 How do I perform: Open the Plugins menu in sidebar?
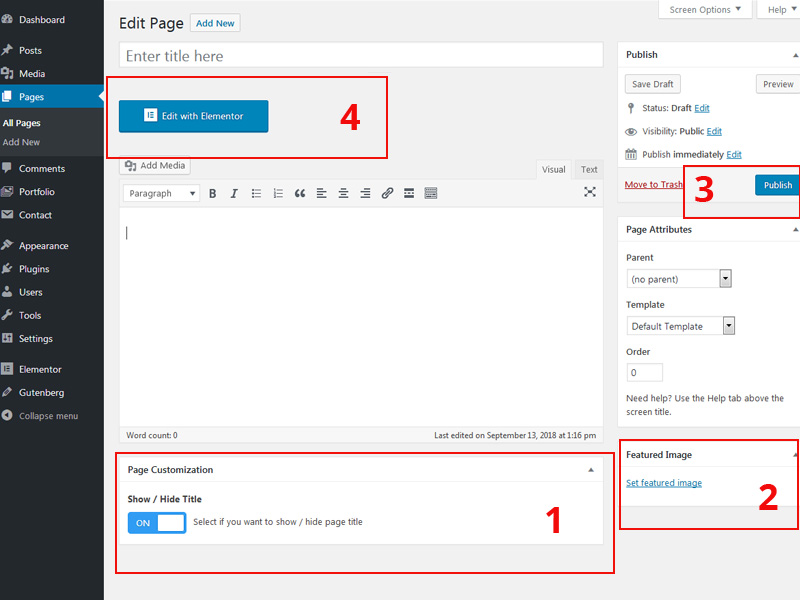click(x=33, y=269)
